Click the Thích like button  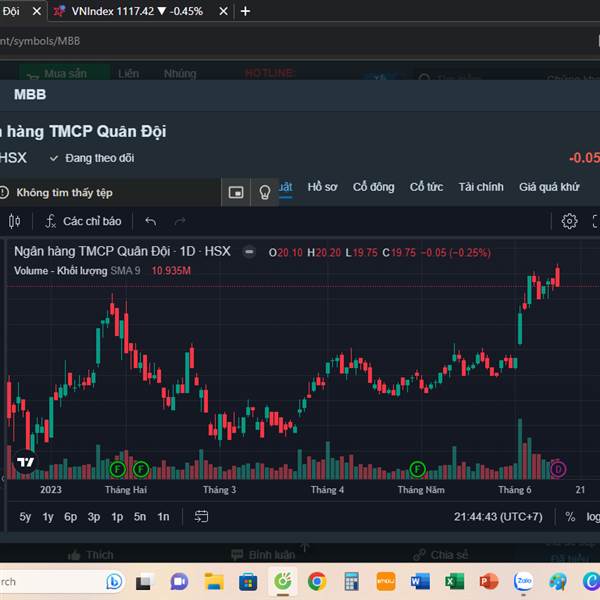91,555
